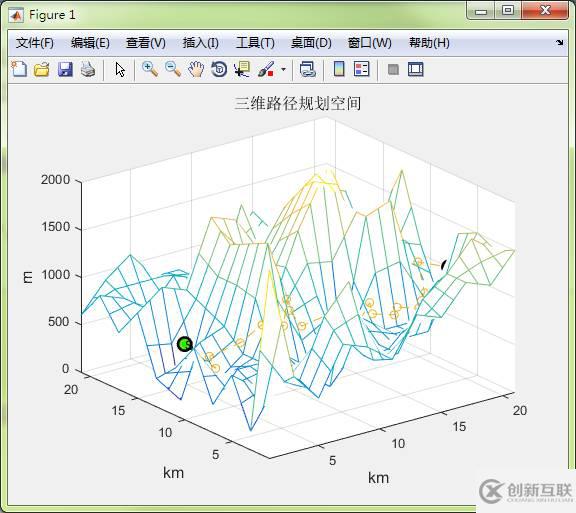Close the Figure 1 window
The height and width of the screenshot is (513, 576).
click(x=545, y=10)
